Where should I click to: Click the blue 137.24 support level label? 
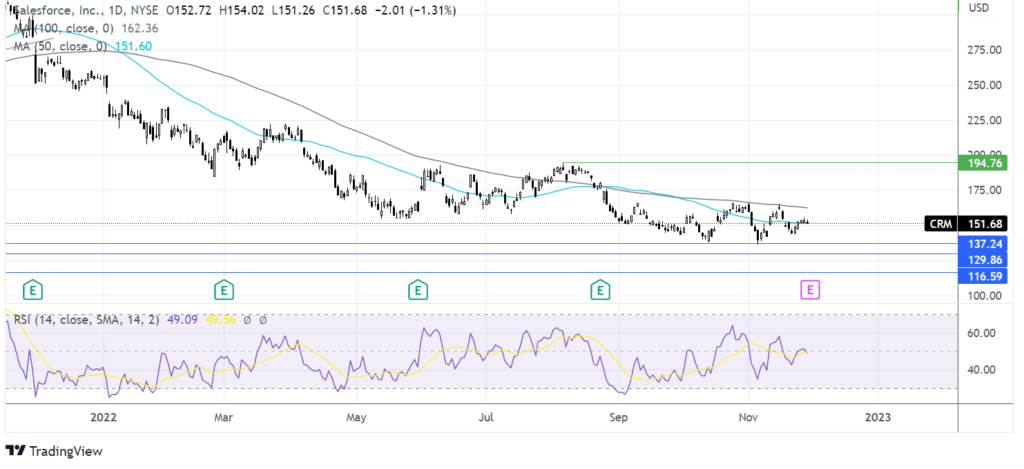coord(982,244)
